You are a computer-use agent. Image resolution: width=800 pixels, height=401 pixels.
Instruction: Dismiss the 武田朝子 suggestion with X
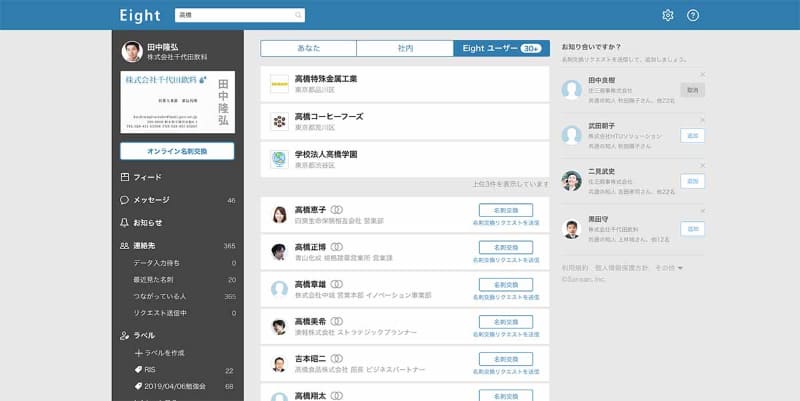click(703, 120)
